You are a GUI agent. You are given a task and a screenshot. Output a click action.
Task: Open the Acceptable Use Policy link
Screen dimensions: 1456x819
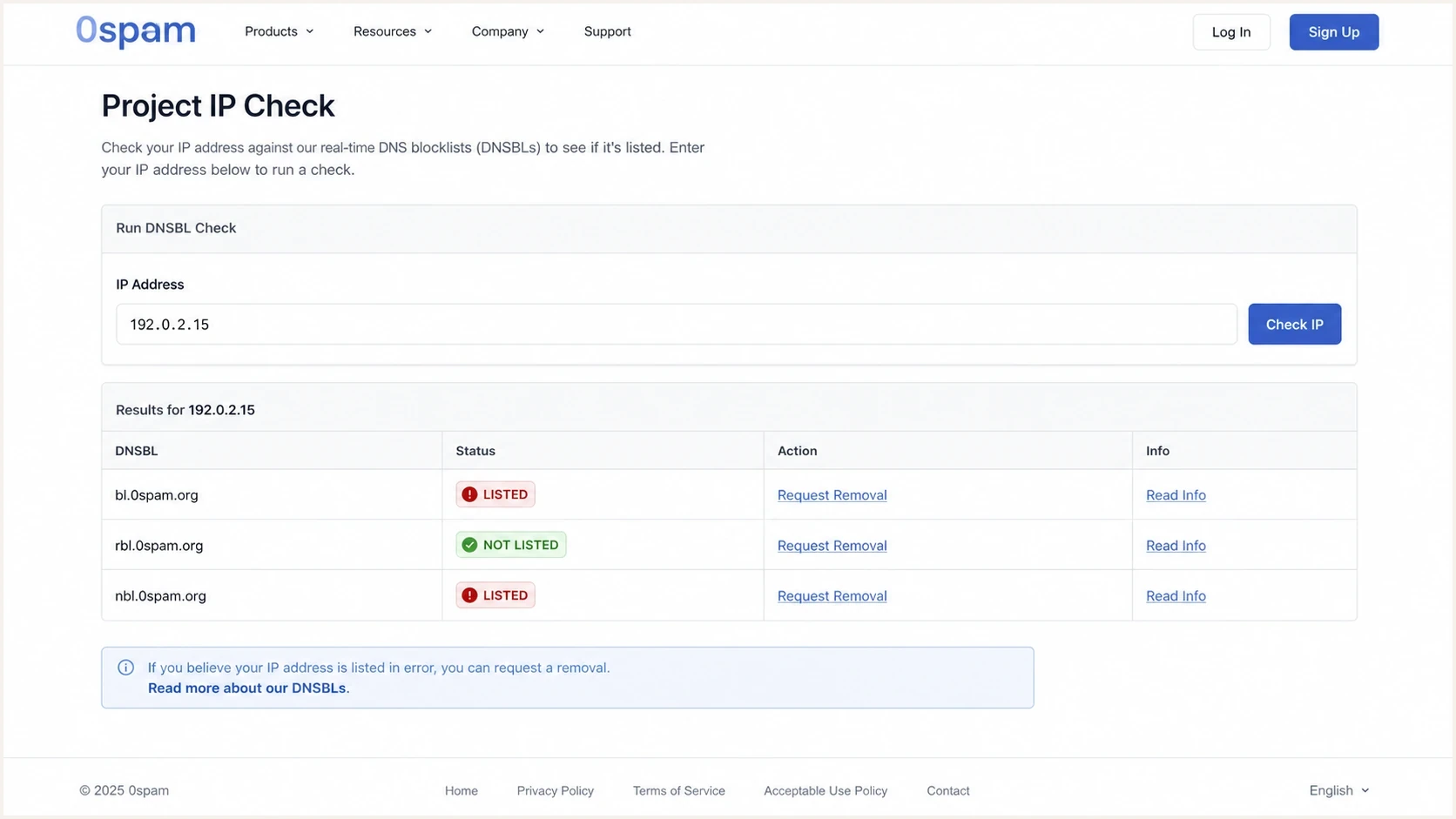coord(826,790)
